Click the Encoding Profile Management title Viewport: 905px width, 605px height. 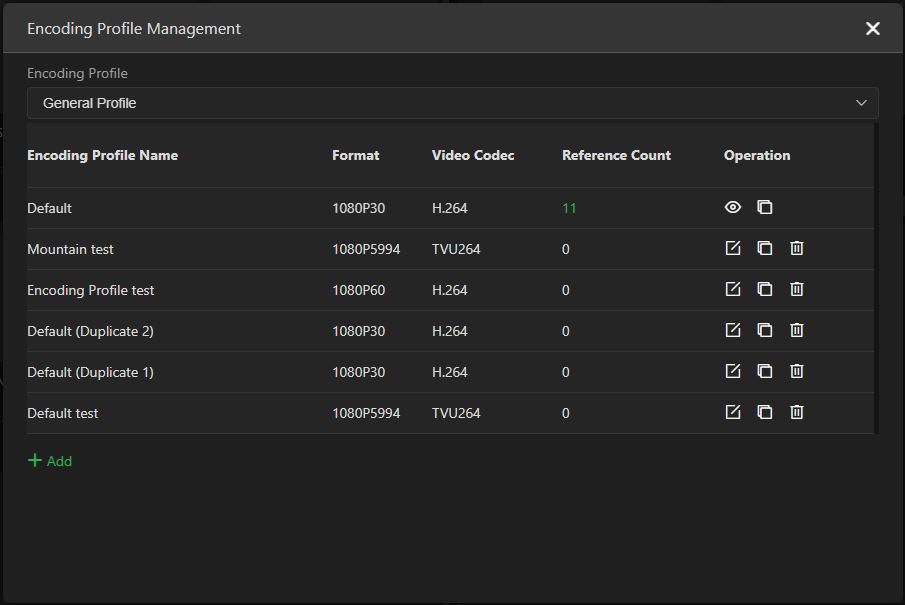coord(134,29)
